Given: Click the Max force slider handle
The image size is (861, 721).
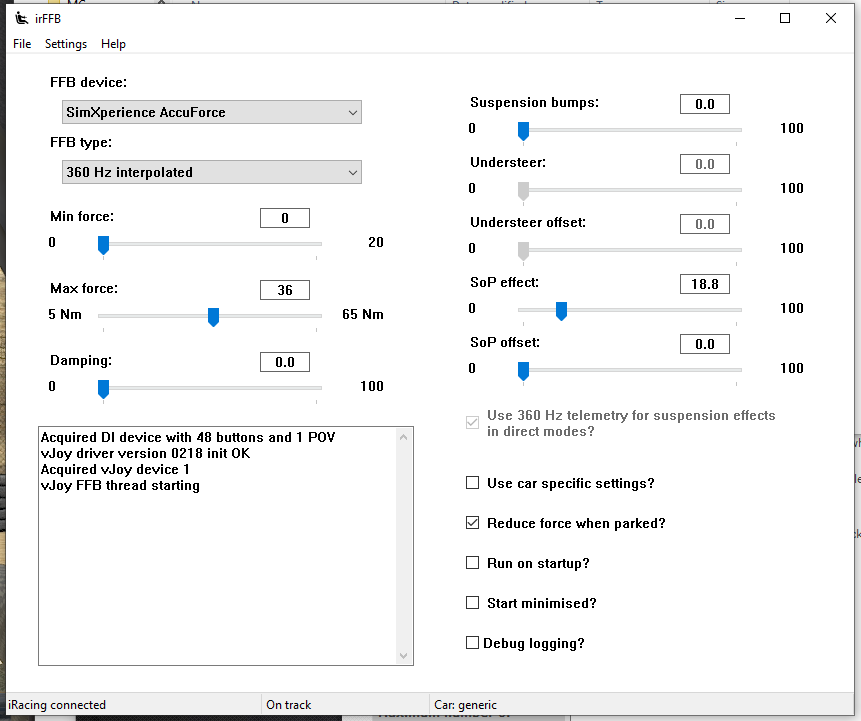Looking at the screenshot, I should tap(213, 317).
